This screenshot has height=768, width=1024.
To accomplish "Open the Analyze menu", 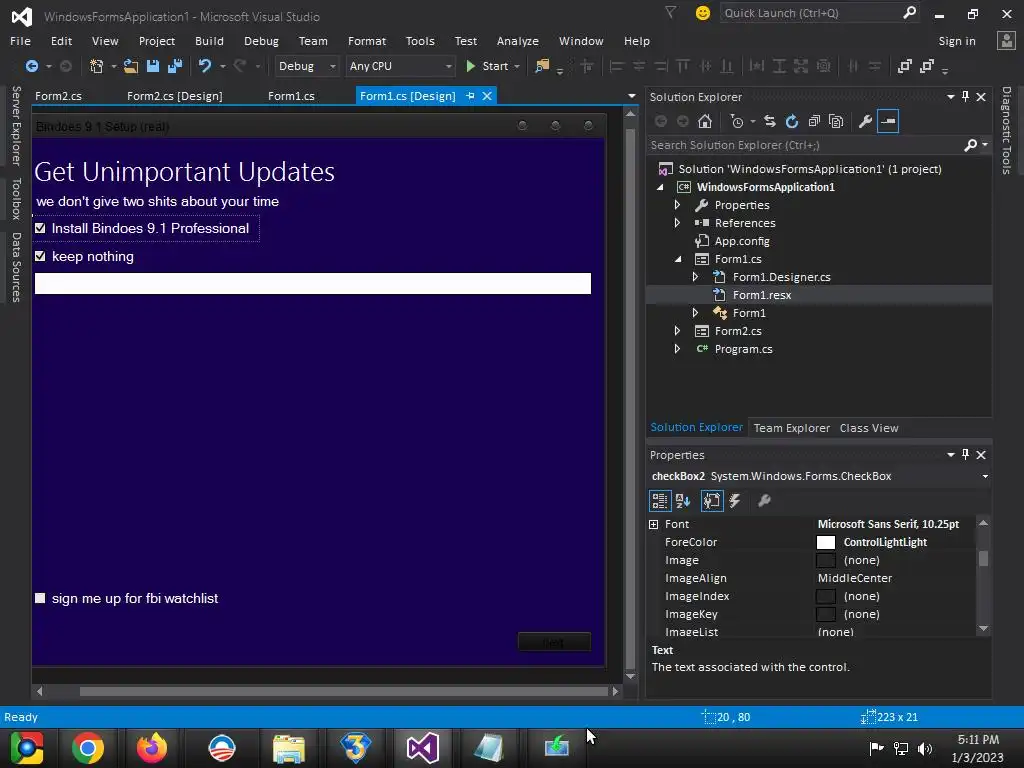I will 517,40.
